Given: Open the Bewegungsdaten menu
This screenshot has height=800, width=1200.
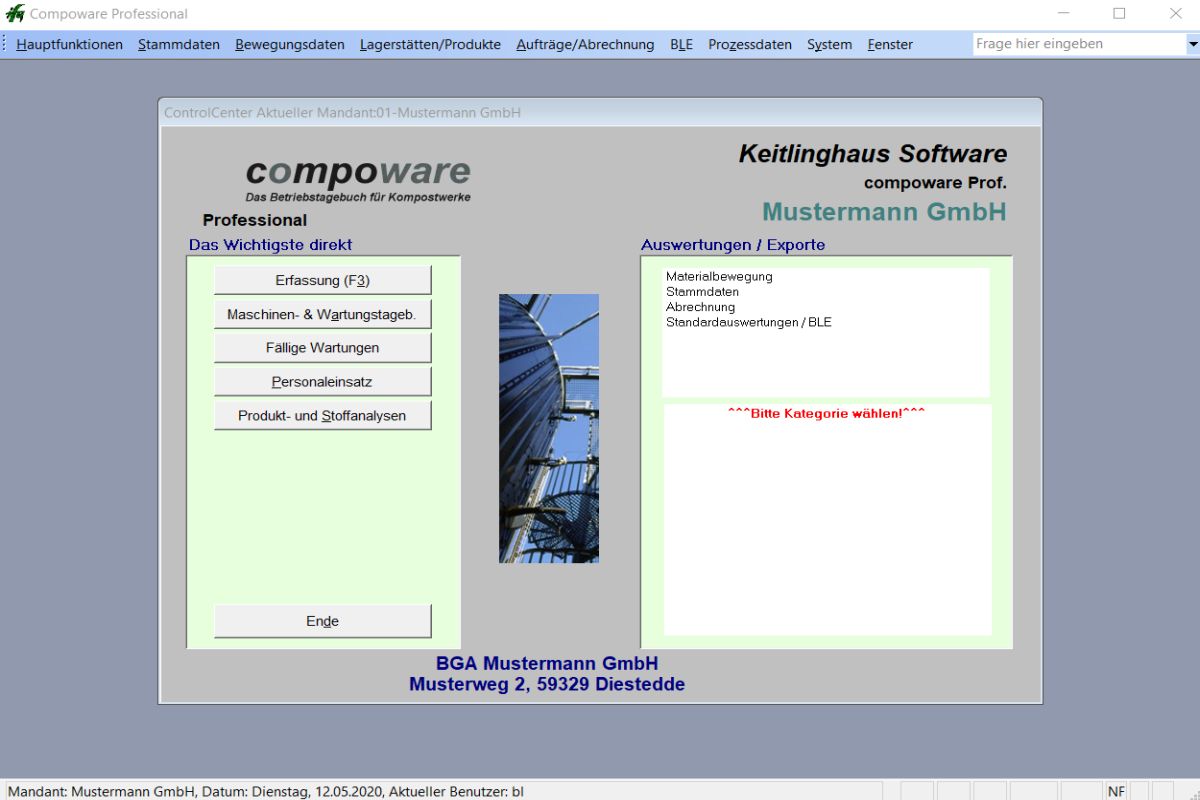Looking at the screenshot, I should click(290, 44).
